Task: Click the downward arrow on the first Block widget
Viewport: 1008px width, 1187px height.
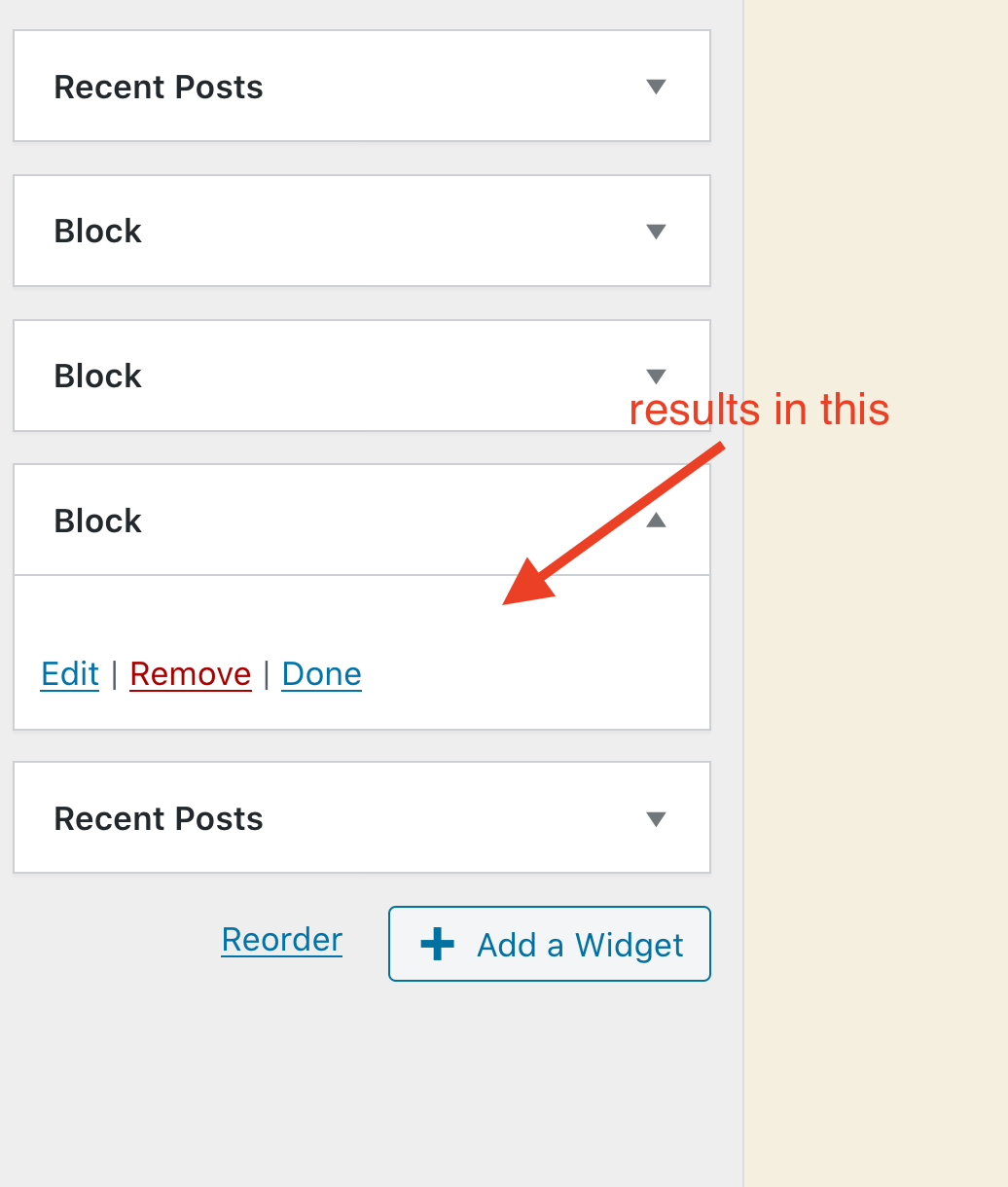Action: (656, 231)
